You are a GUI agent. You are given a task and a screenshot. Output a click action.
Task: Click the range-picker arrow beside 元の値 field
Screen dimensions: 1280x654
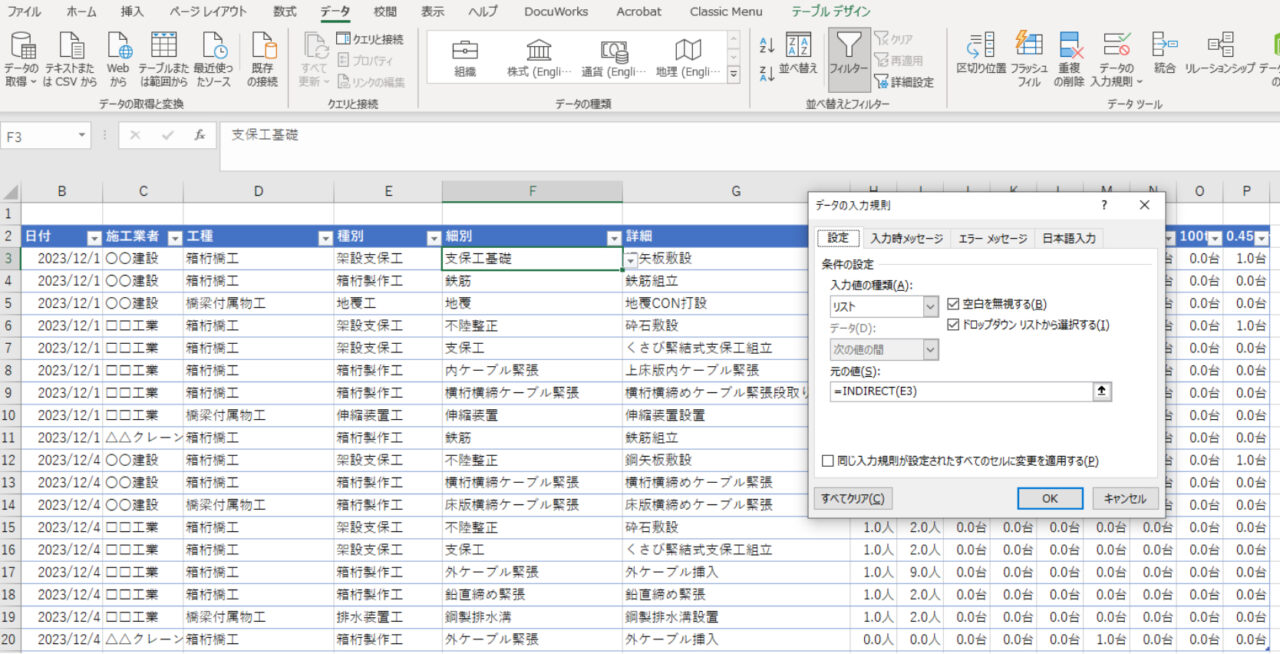(1103, 391)
